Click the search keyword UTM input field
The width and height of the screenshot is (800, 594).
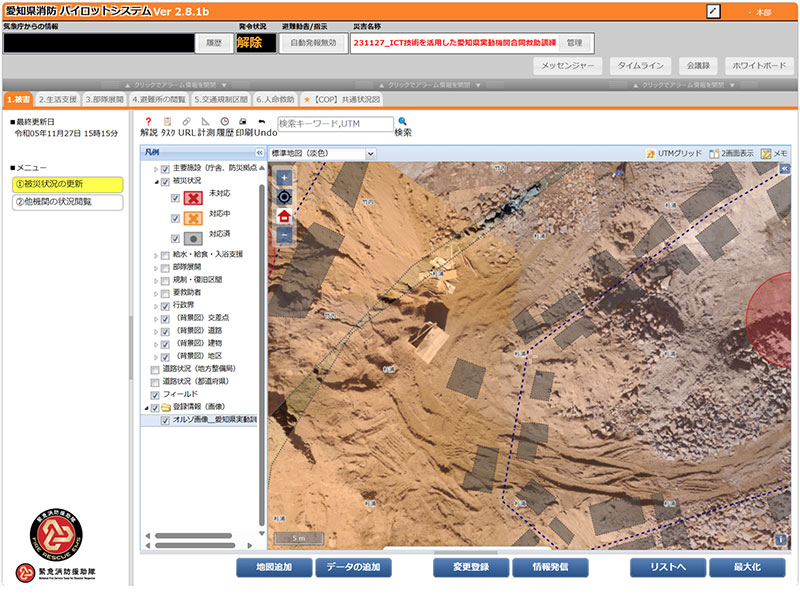(x=334, y=125)
